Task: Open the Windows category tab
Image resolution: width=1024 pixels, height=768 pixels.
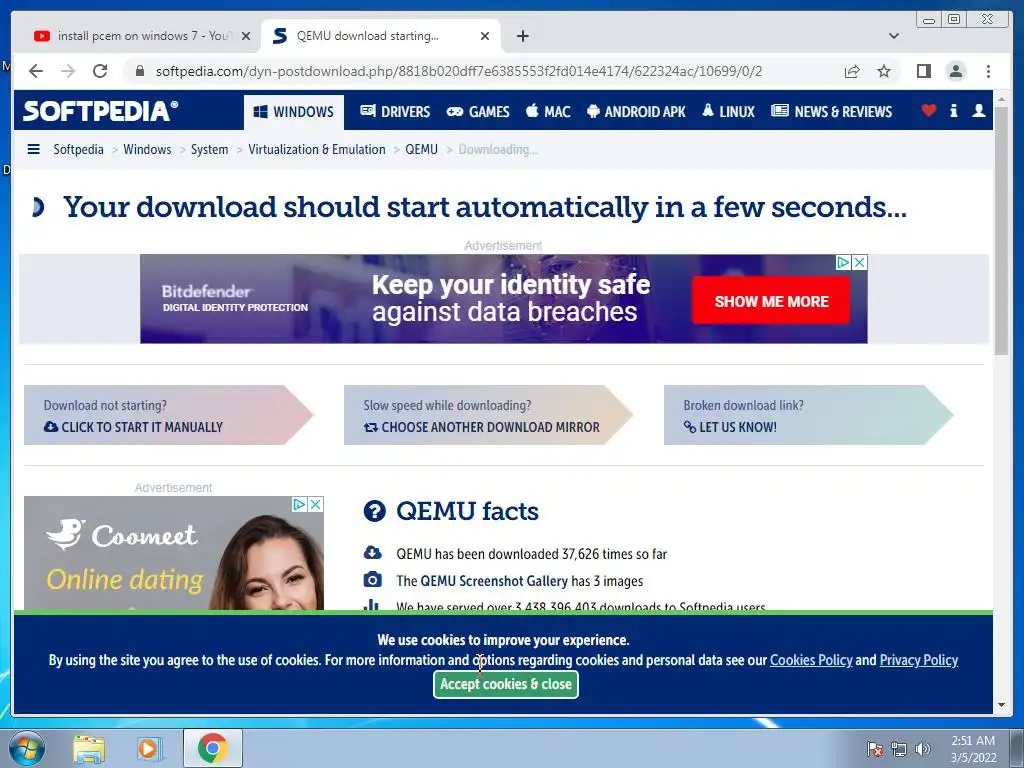Action: tap(294, 112)
